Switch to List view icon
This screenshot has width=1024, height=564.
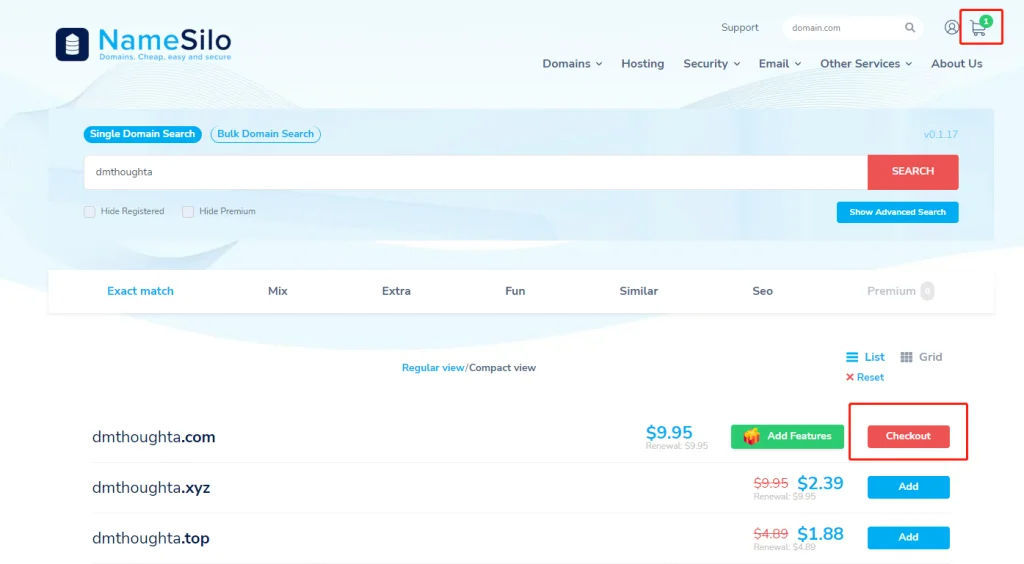852,357
